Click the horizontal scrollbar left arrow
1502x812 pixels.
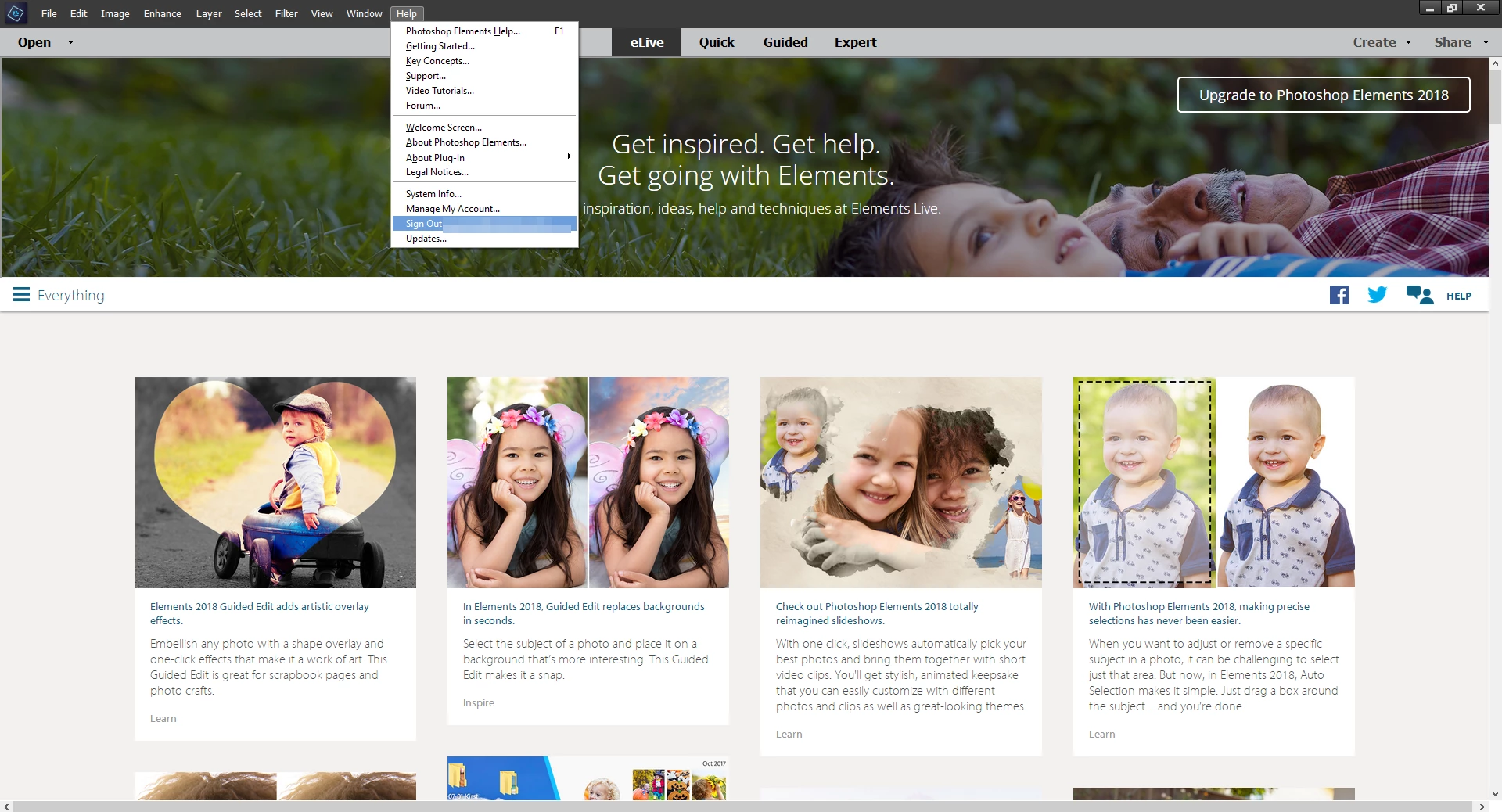pos(6,807)
